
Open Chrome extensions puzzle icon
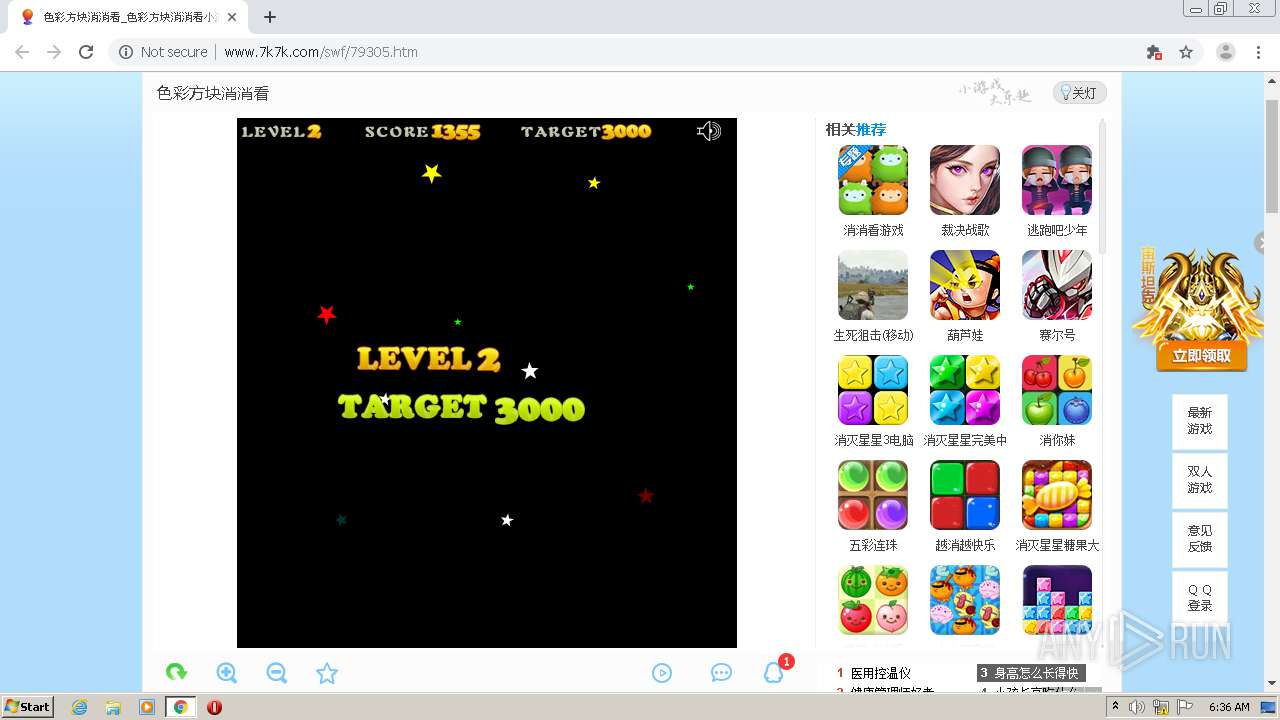coord(1154,52)
